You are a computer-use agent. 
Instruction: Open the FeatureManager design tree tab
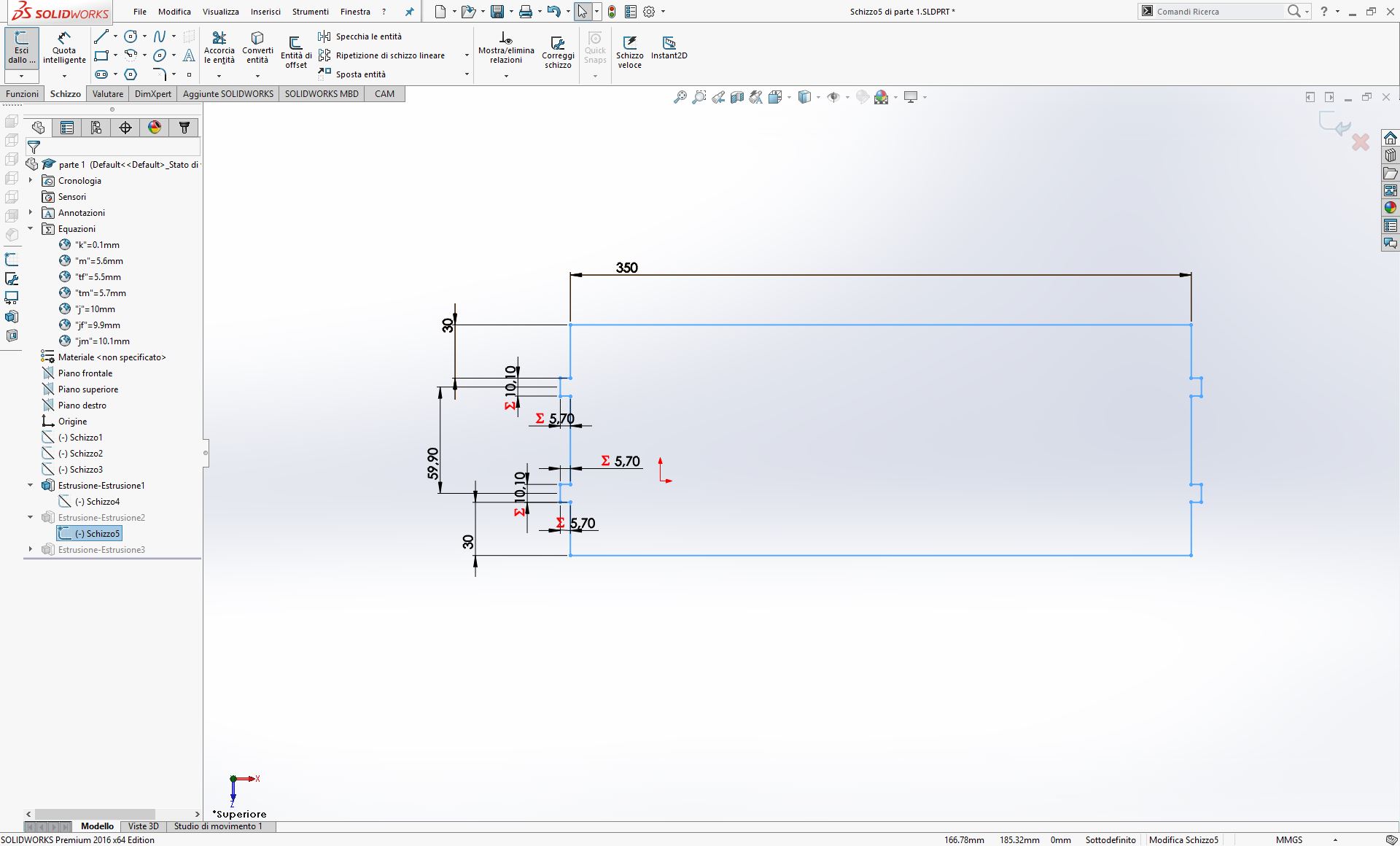38,128
